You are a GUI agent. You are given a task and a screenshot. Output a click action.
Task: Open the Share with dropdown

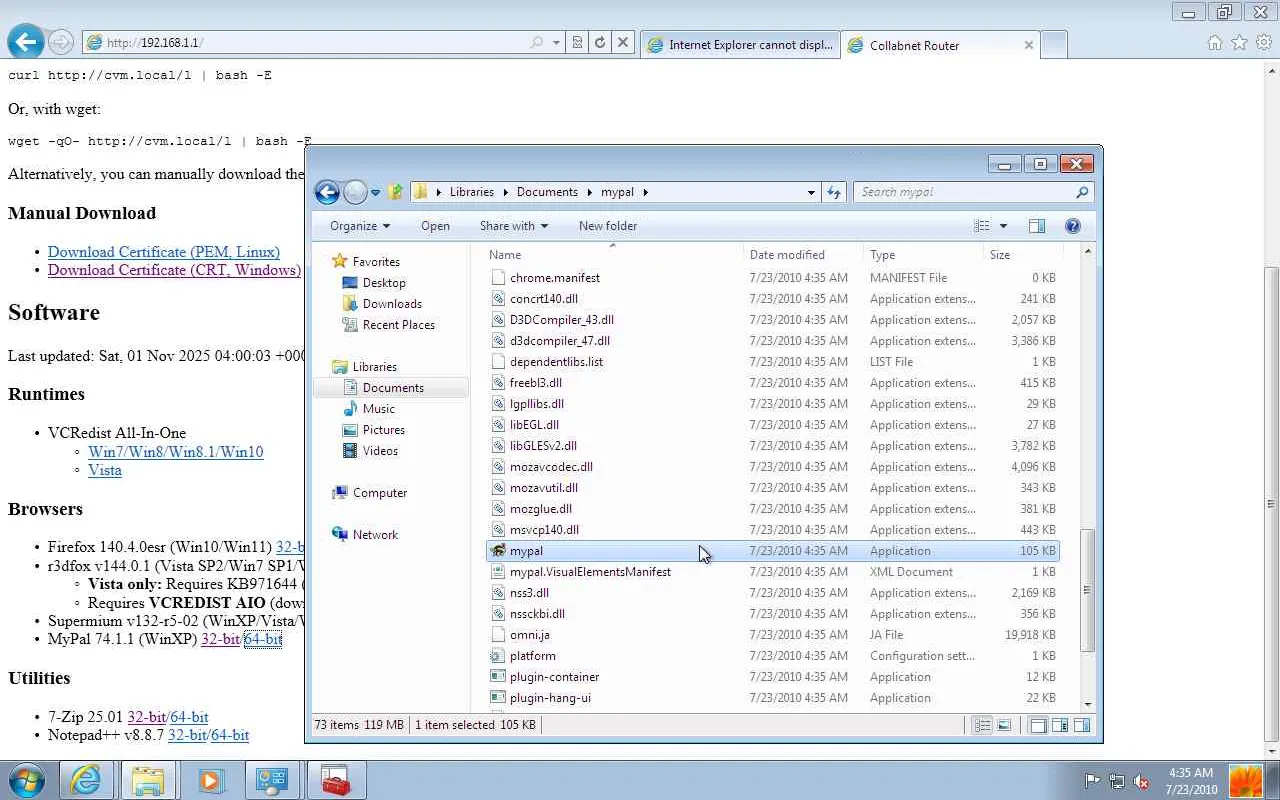tap(514, 226)
